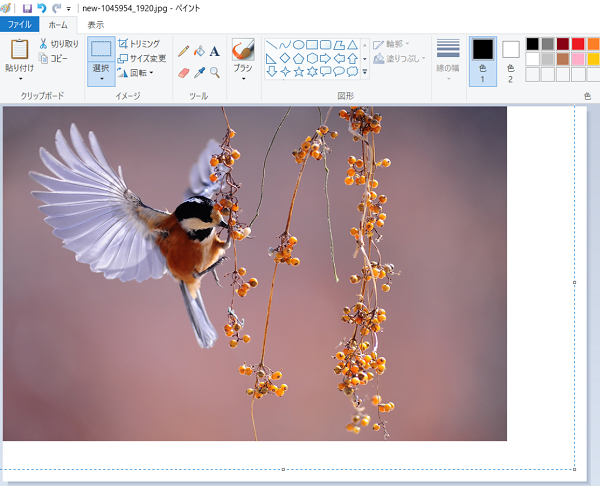Pick the light gray palette swatch
Screen dimensions: 600x486
548,59
